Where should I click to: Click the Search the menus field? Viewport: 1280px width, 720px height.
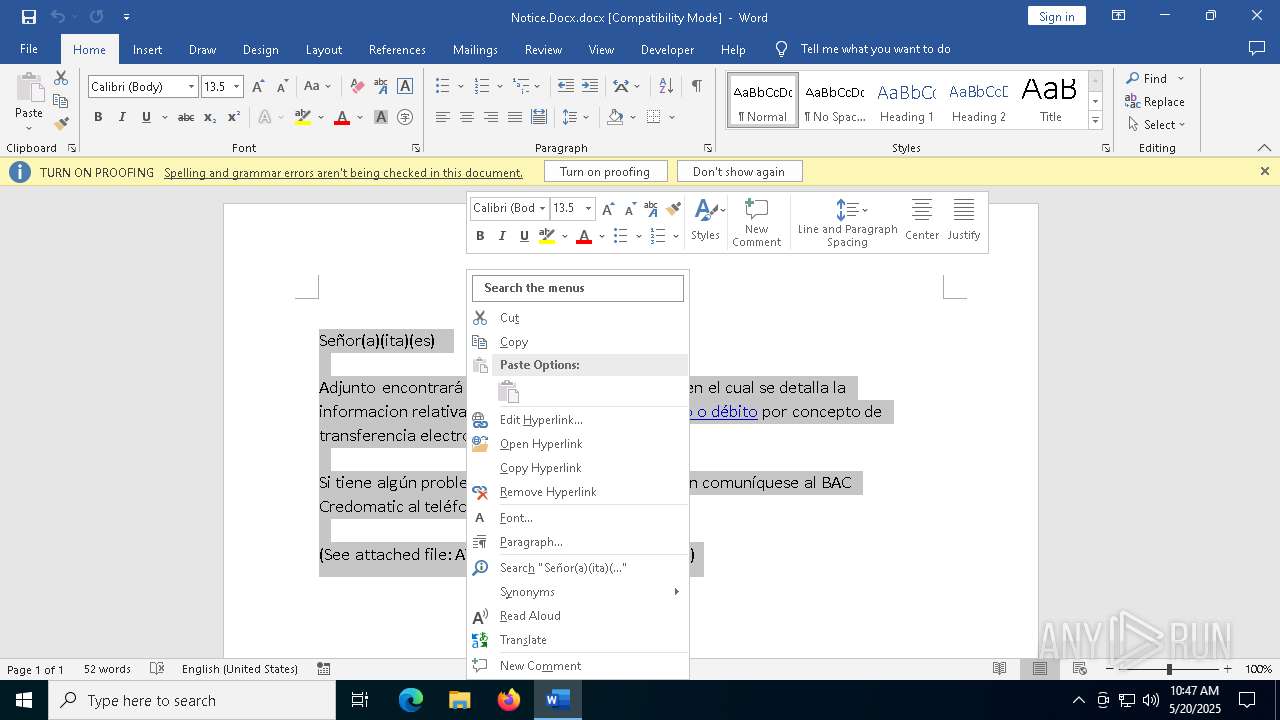pyautogui.click(x=578, y=288)
